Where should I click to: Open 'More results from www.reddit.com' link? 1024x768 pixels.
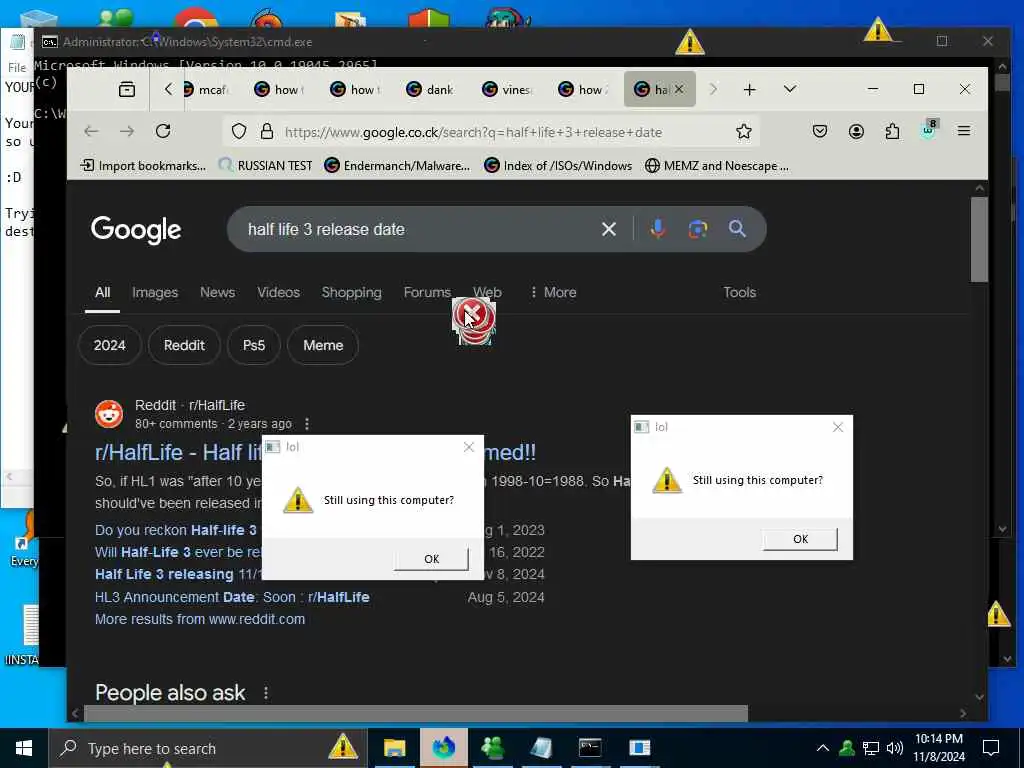200,619
